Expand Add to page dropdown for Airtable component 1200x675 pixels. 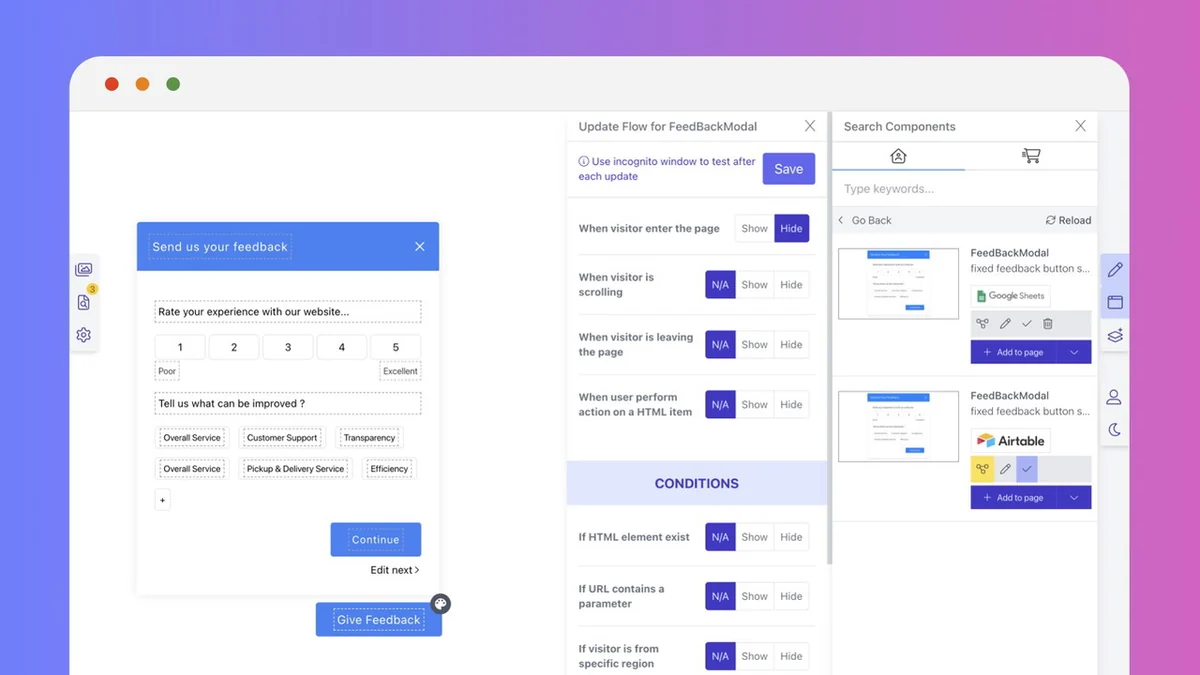pyautogui.click(x=1074, y=498)
